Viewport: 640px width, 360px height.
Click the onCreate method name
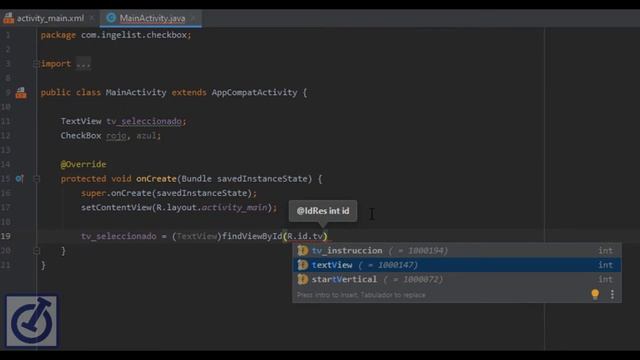[x=156, y=179]
